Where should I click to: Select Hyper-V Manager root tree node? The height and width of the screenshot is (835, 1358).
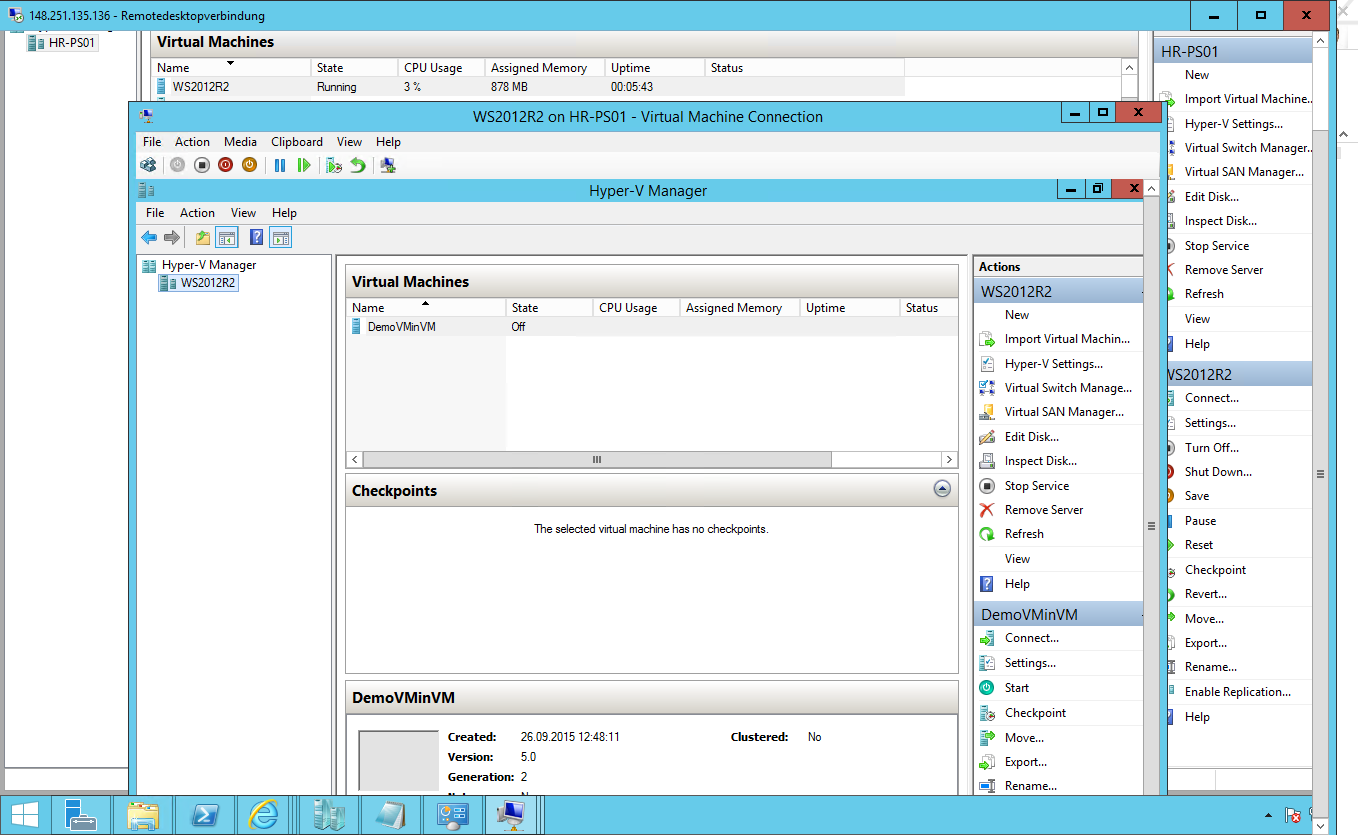209,265
